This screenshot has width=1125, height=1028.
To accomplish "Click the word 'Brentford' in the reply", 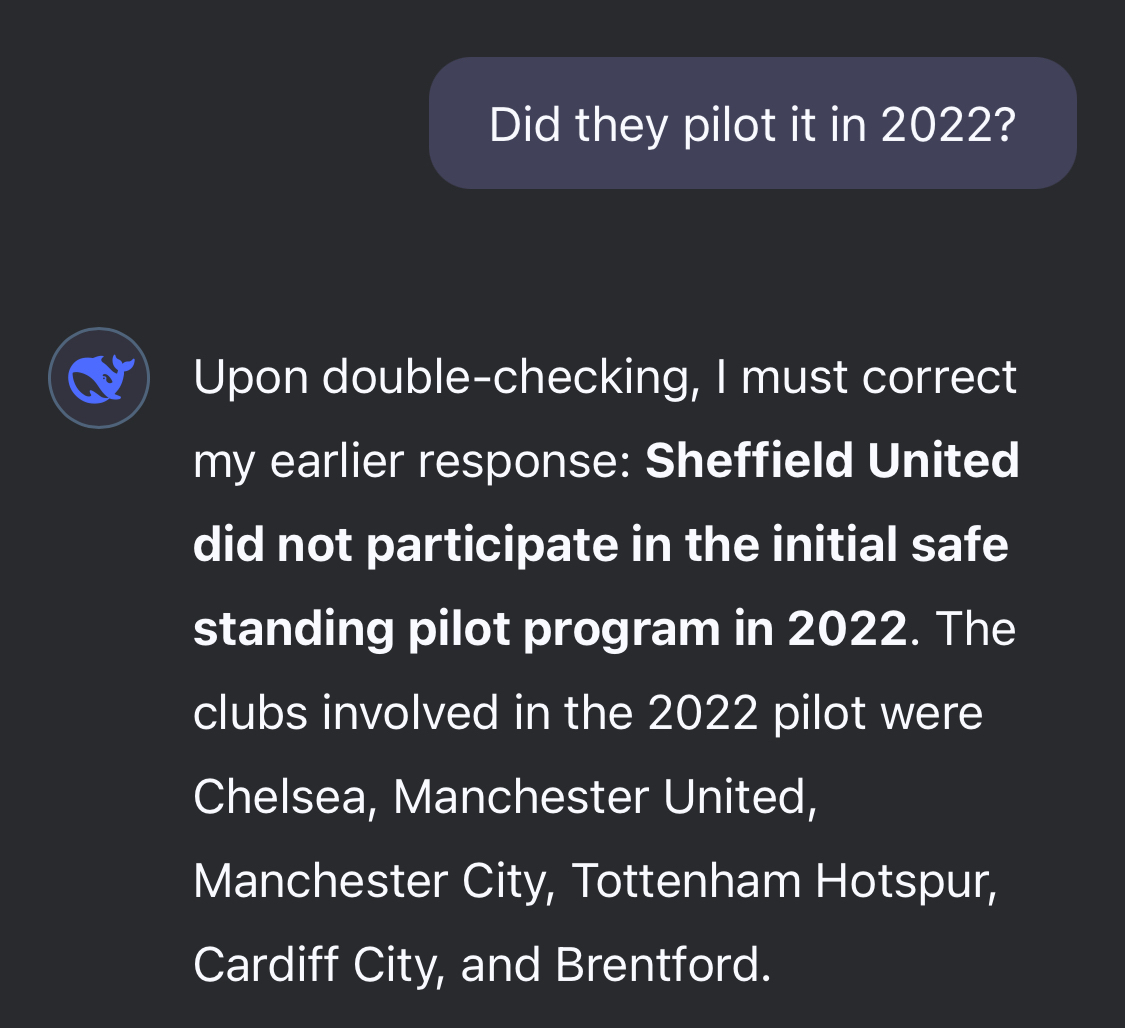I will pyautogui.click(x=662, y=964).
